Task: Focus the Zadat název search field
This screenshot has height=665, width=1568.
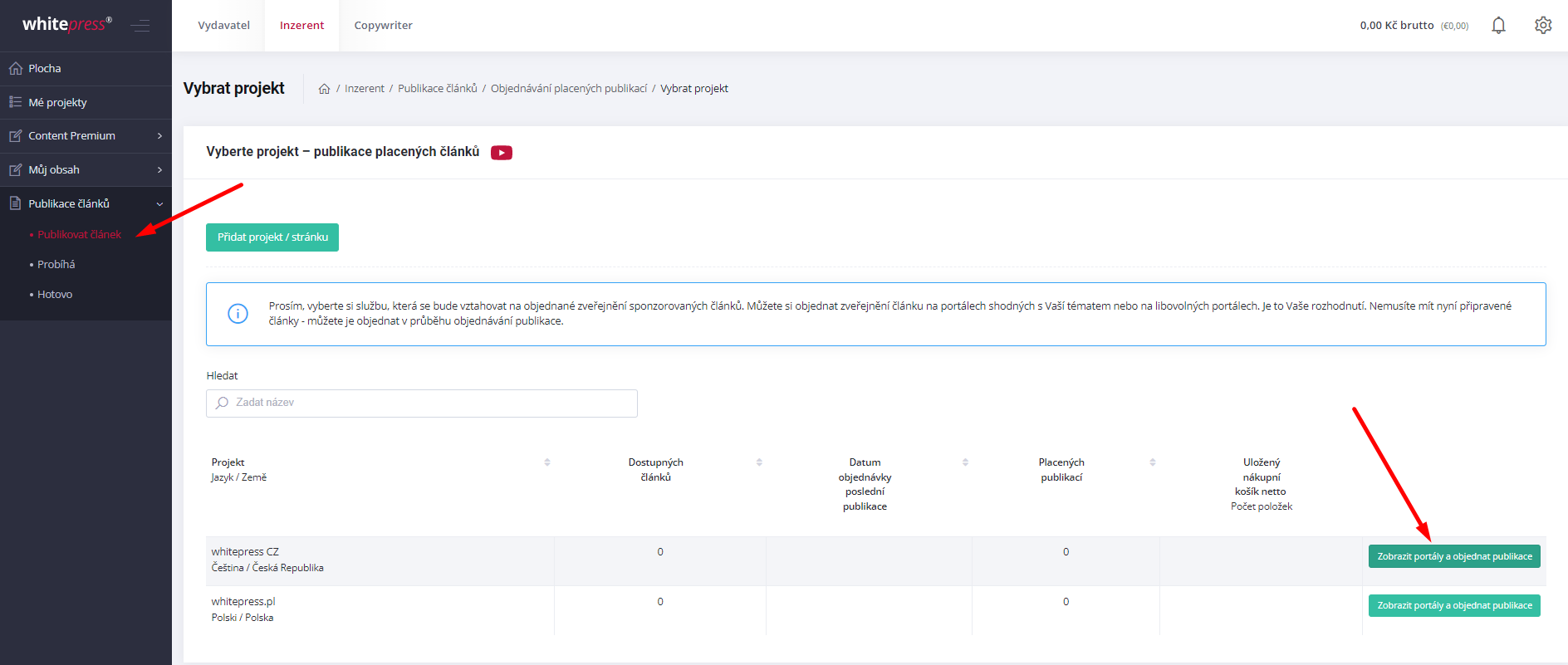Action: pos(422,403)
